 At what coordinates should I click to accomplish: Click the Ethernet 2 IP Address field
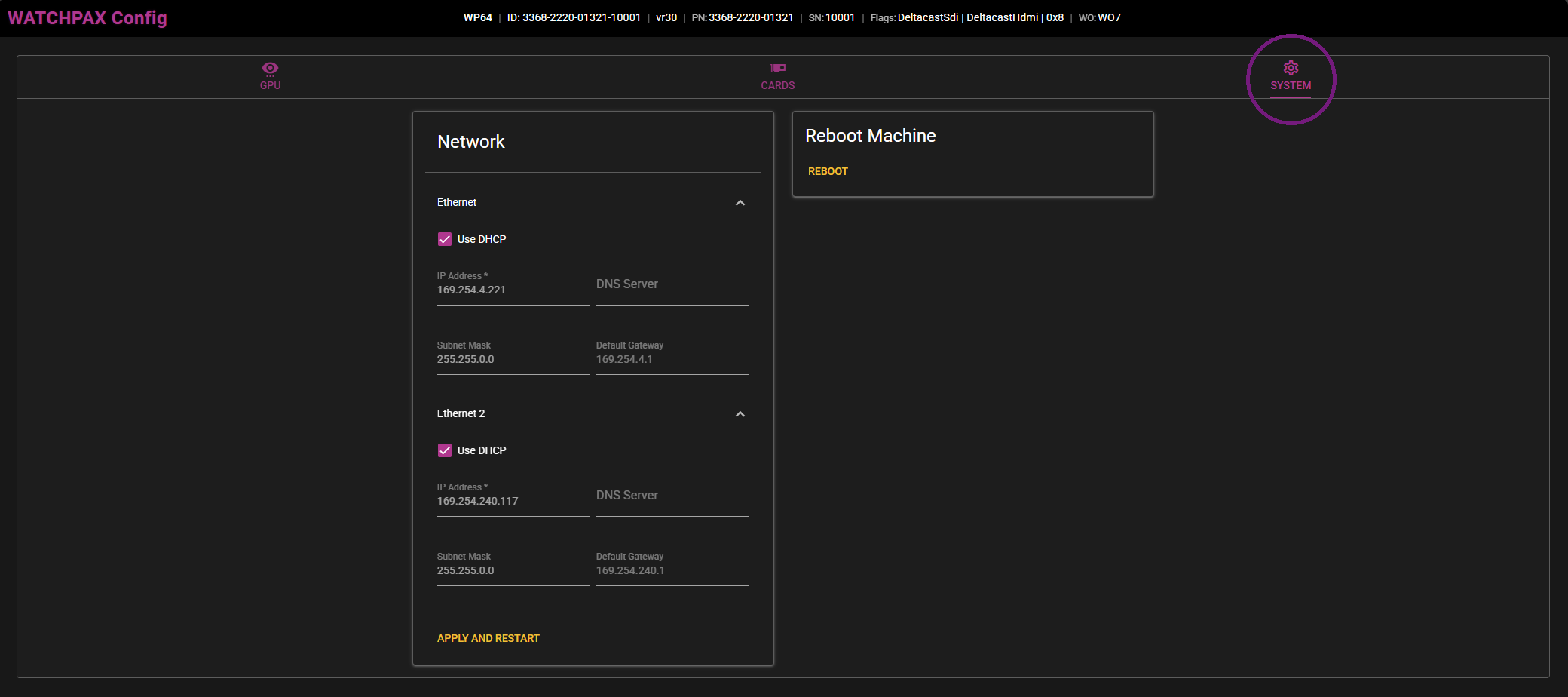513,501
